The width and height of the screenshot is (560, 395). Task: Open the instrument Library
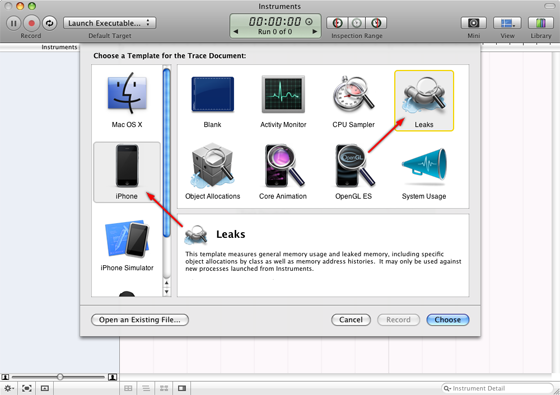(x=541, y=23)
